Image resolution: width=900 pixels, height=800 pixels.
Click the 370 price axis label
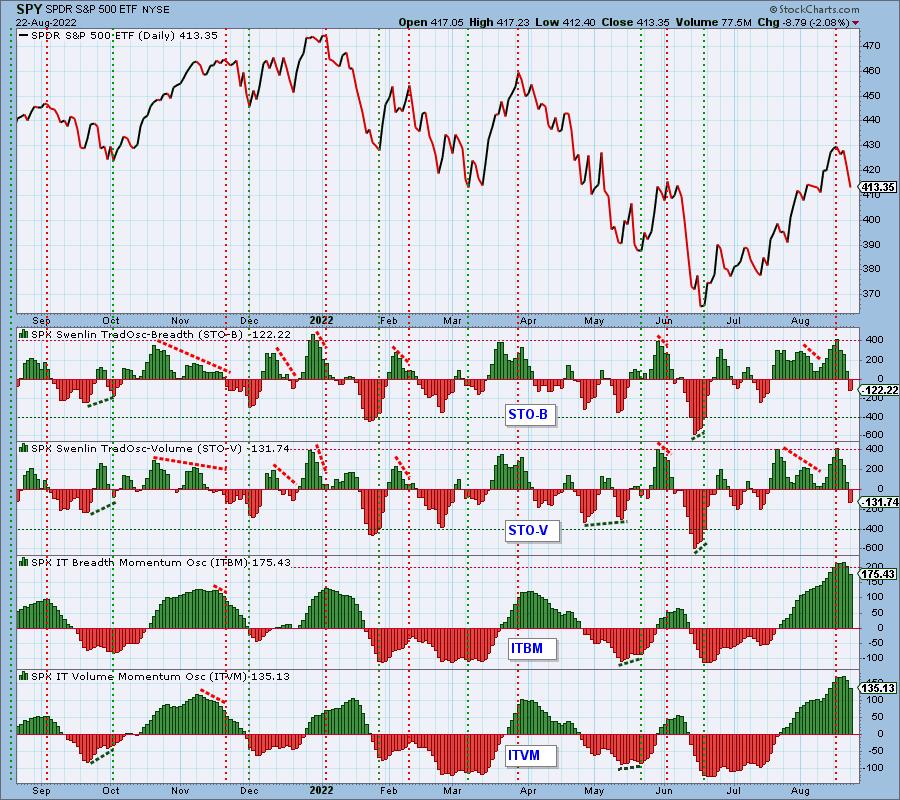(871, 293)
